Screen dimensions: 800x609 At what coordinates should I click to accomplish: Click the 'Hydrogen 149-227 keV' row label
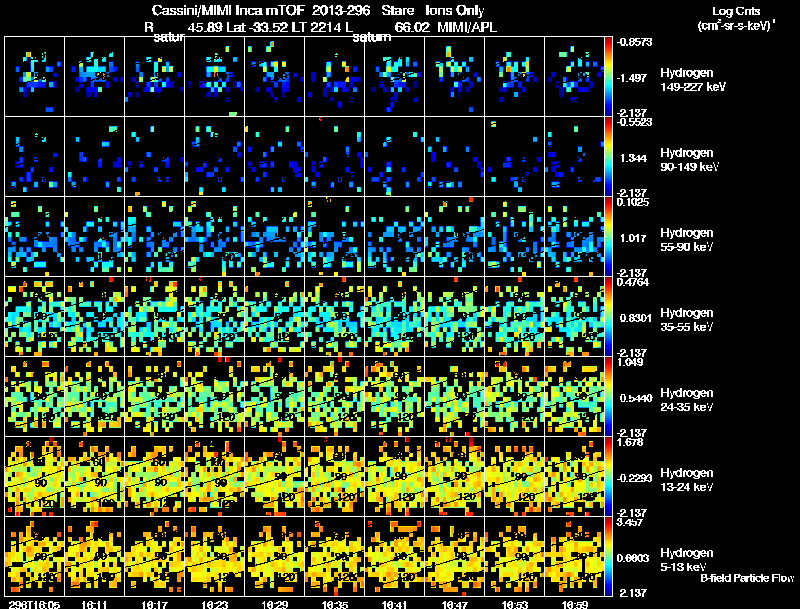tap(693, 80)
